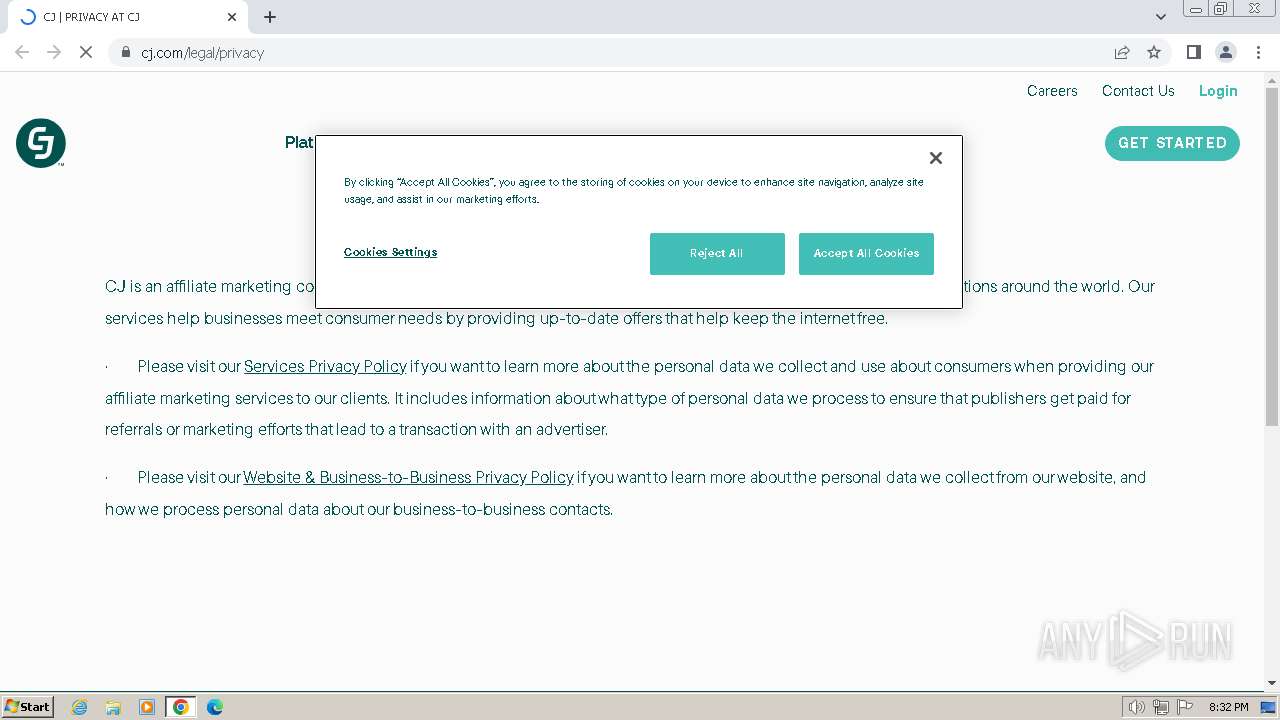Open File Explorer from taskbar
Image resolution: width=1280 pixels, height=720 pixels.
113,707
